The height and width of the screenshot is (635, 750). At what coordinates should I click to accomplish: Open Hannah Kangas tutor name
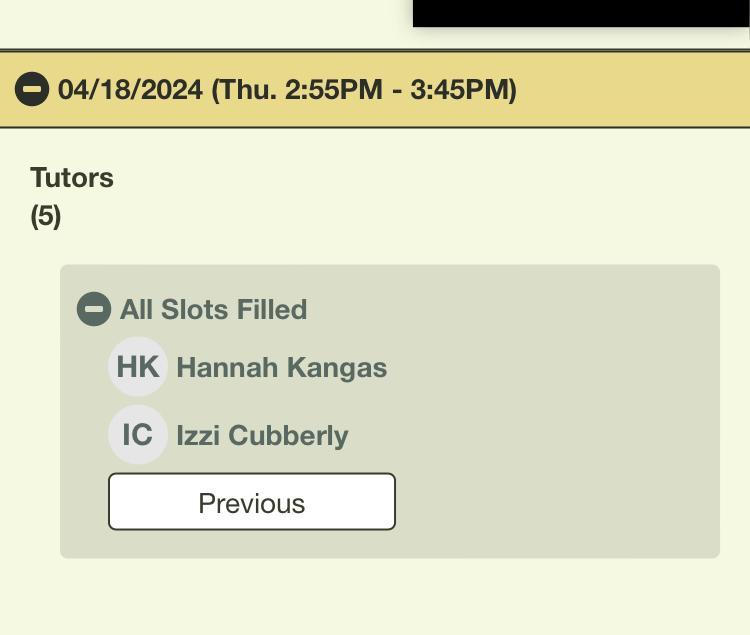click(x=281, y=368)
